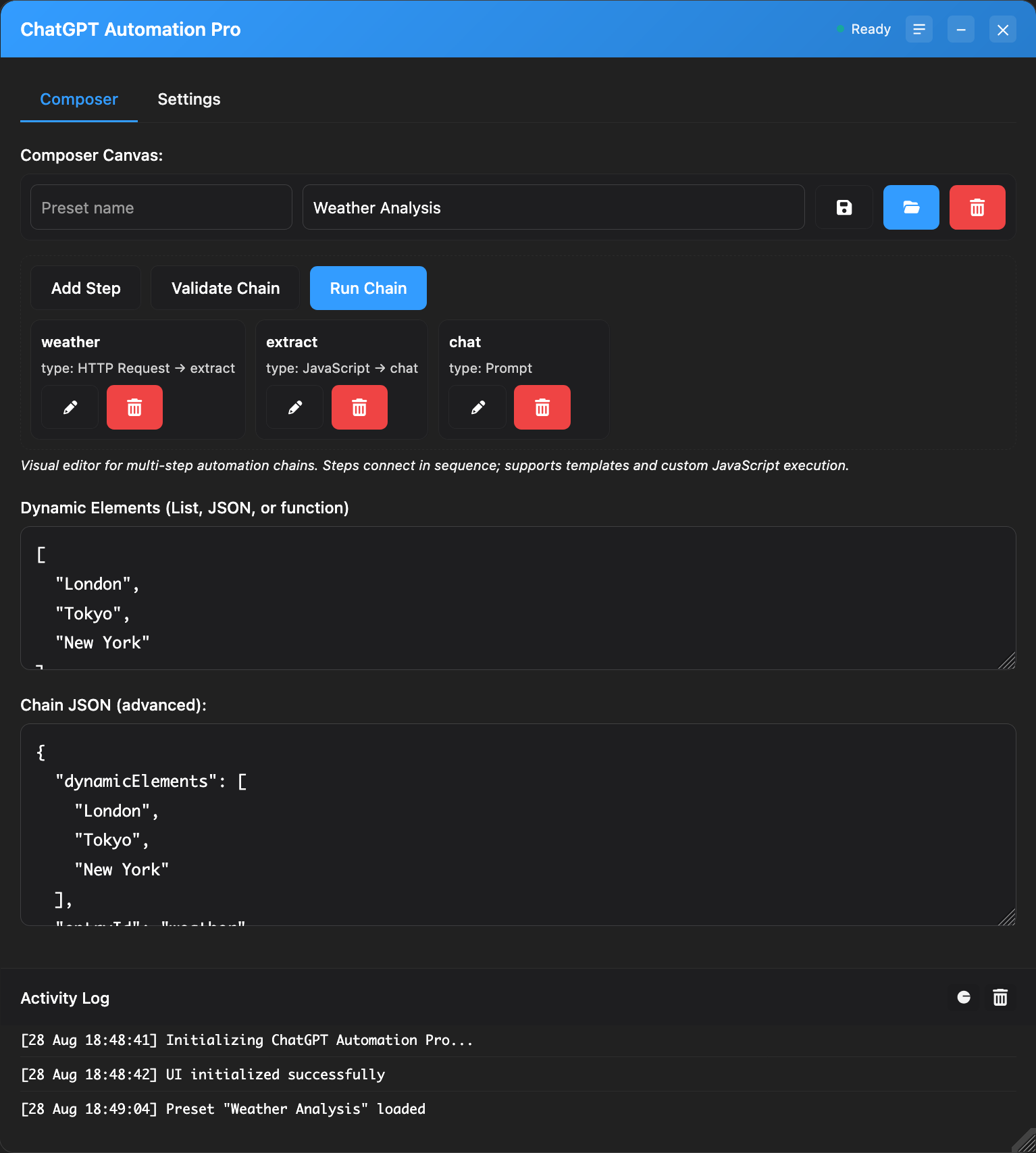Screen dimensions: 1036x1153
Task: Delete preset with red trash button
Action: 977,207
